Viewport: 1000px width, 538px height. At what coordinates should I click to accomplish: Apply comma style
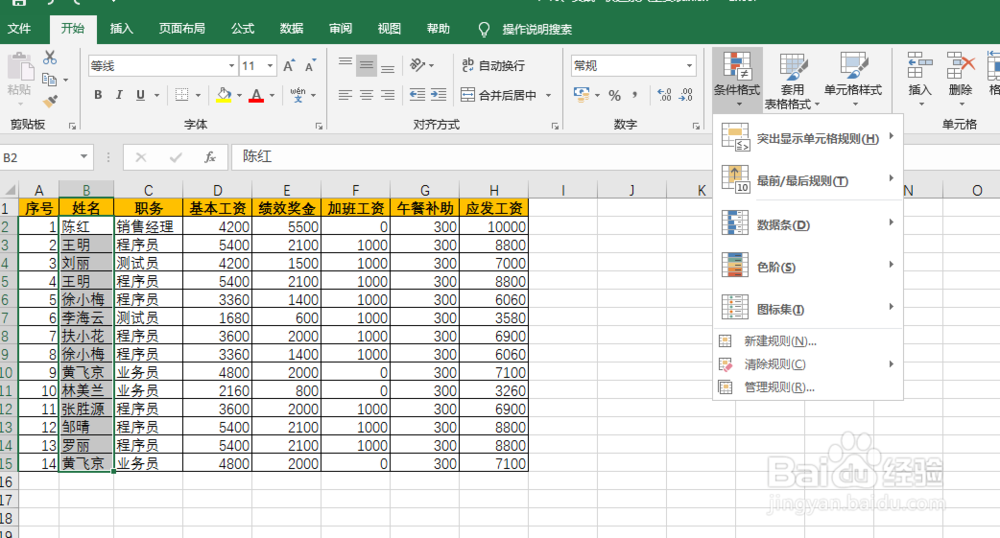point(635,95)
